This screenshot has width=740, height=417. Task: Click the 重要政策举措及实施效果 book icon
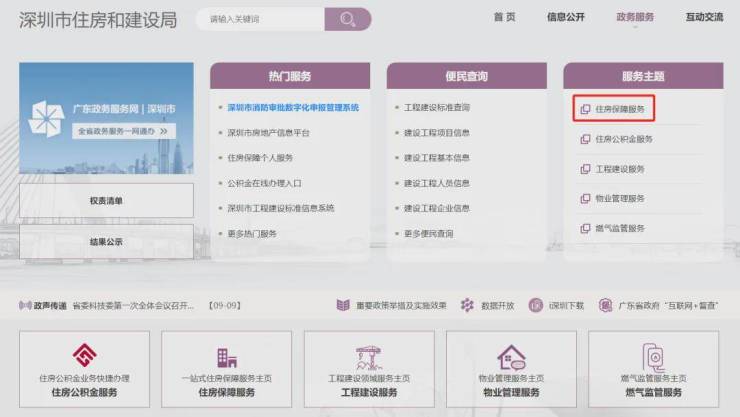[343, 305]
